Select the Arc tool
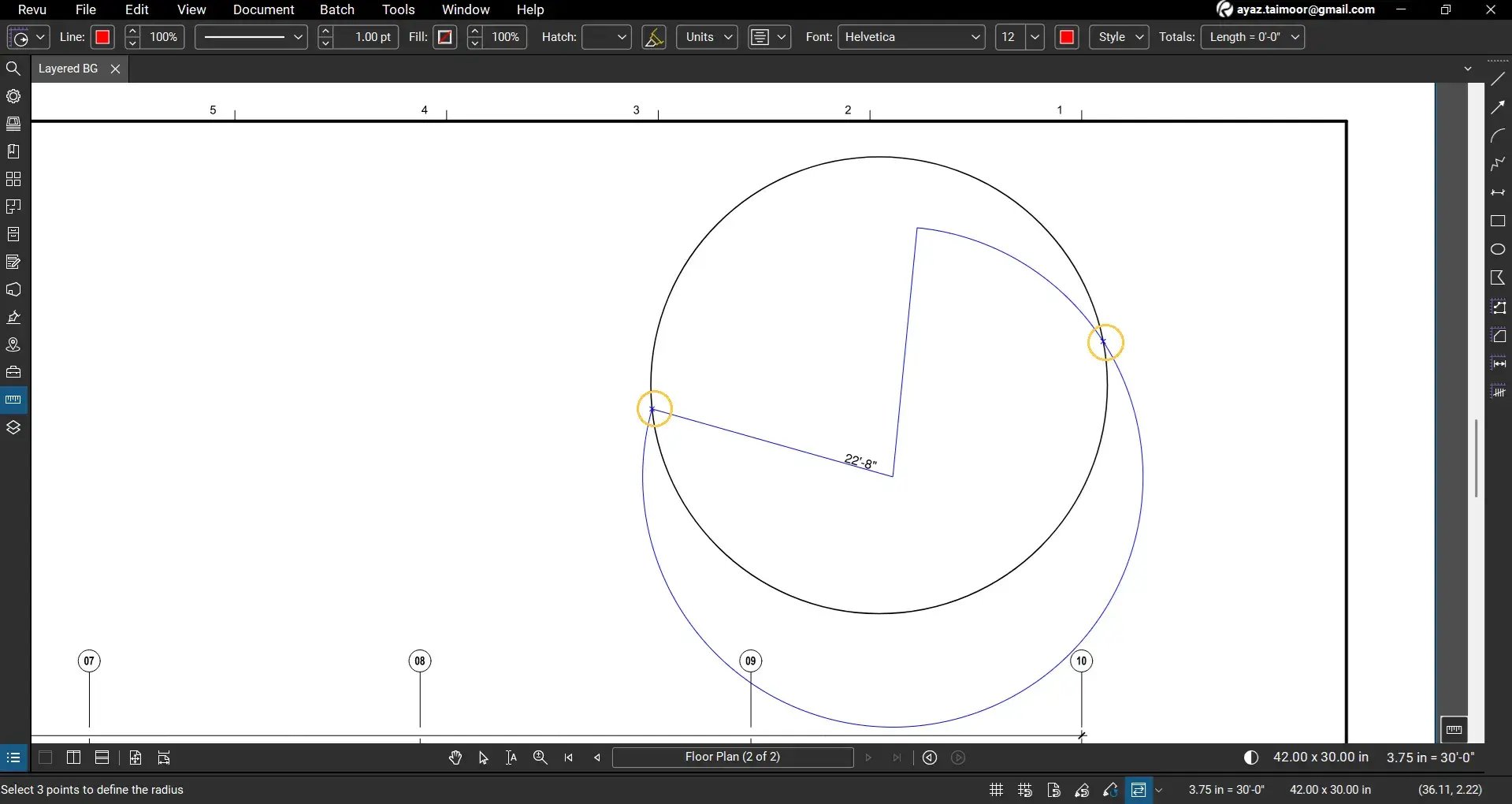The width and height of the screenshot is (1512, 804). (1499, 136)
